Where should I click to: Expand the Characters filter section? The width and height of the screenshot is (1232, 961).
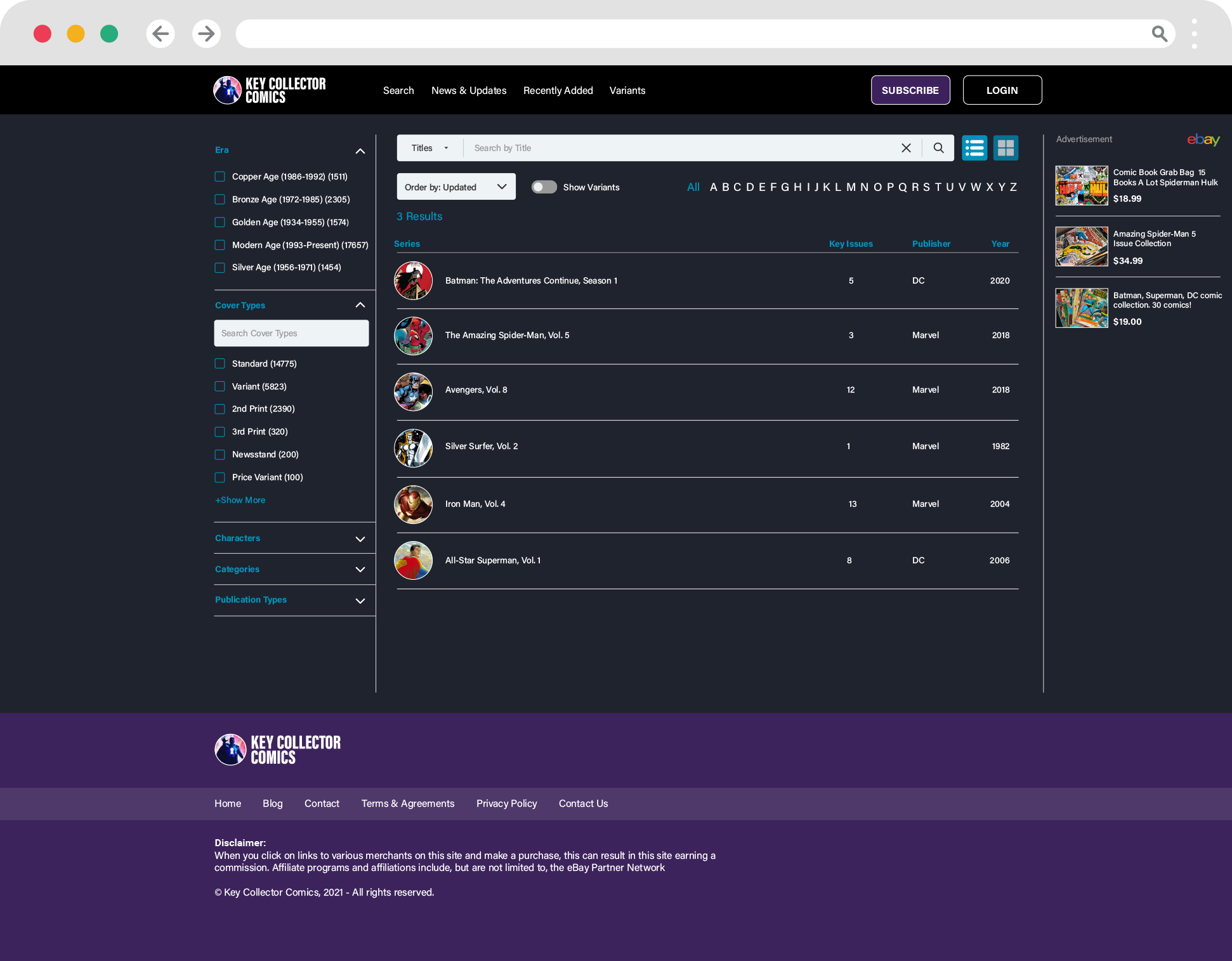click(x=360, y=539)
